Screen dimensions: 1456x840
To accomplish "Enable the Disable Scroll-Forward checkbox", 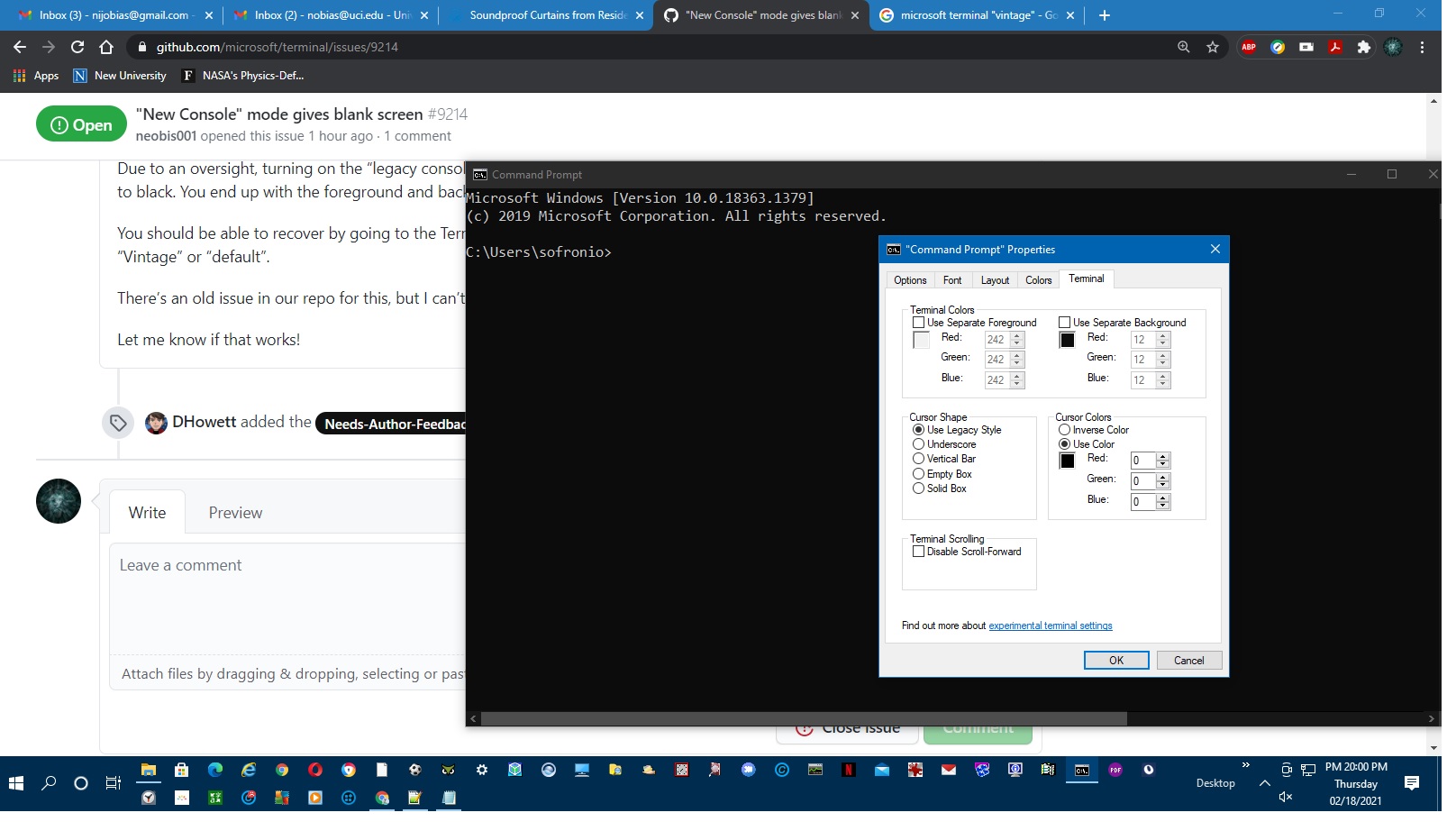I will tap(918, 552).
